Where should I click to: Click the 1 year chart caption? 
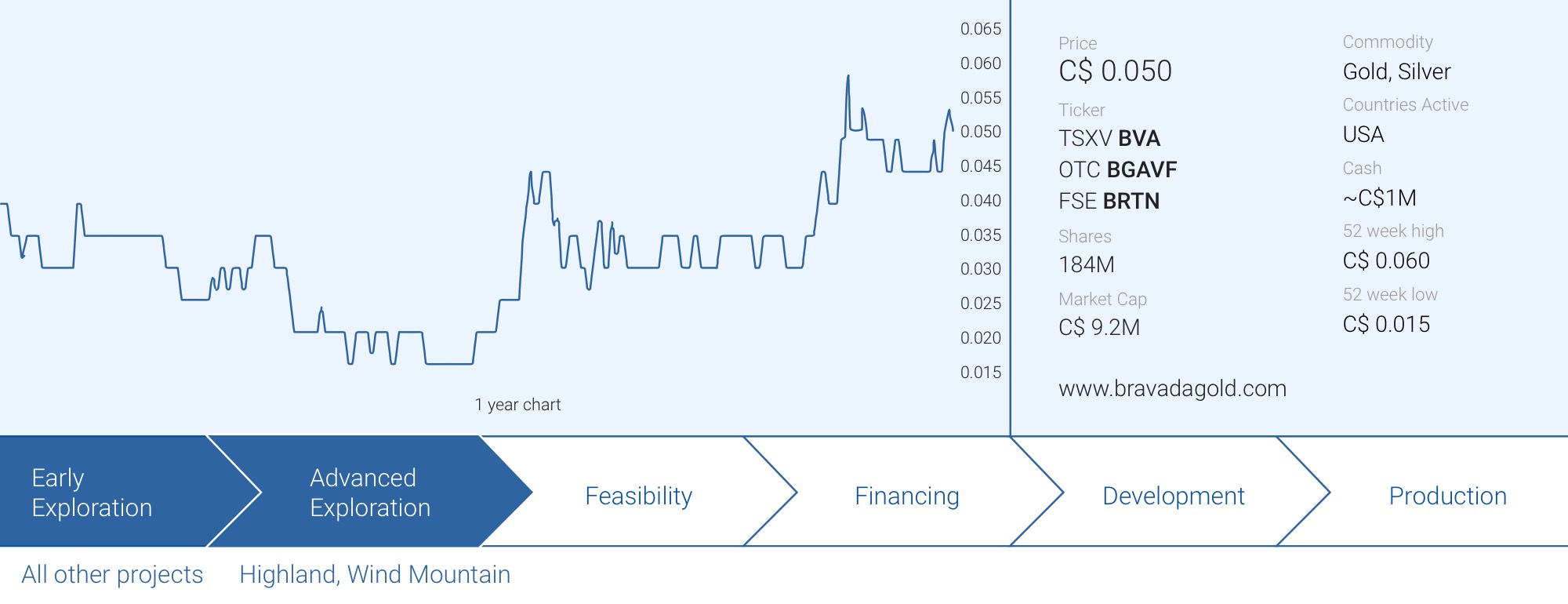[x=517, y=405]
